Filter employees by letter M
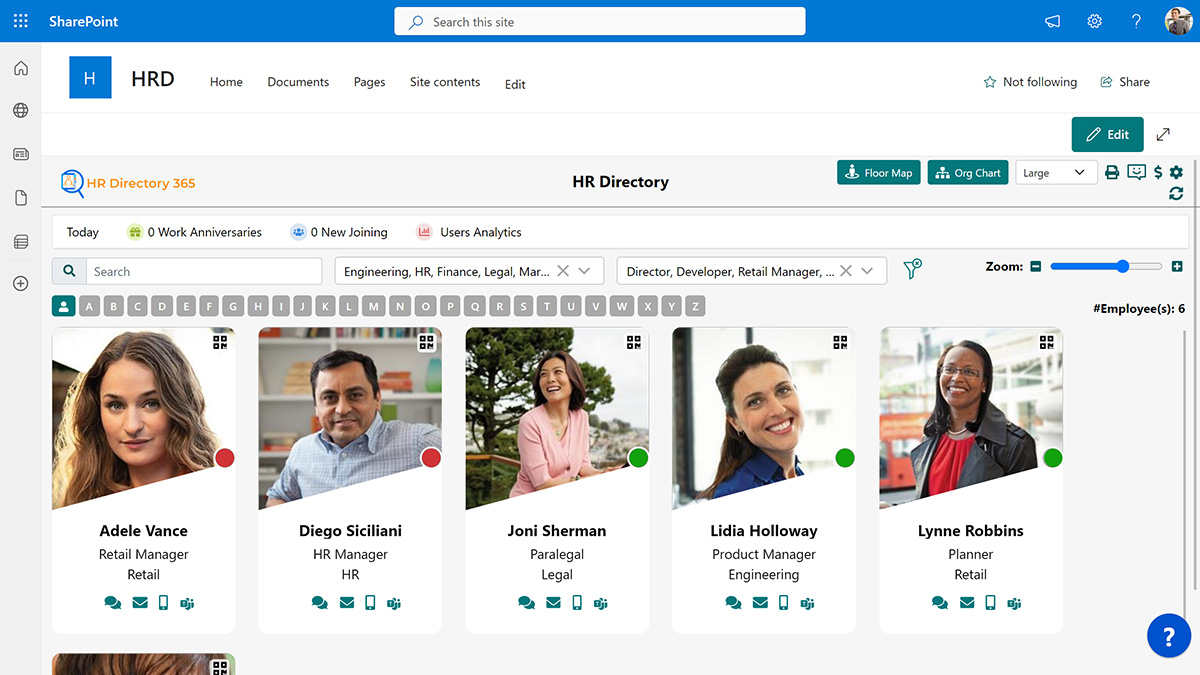Screen dimensions: 1200x675 pos(374,307)
